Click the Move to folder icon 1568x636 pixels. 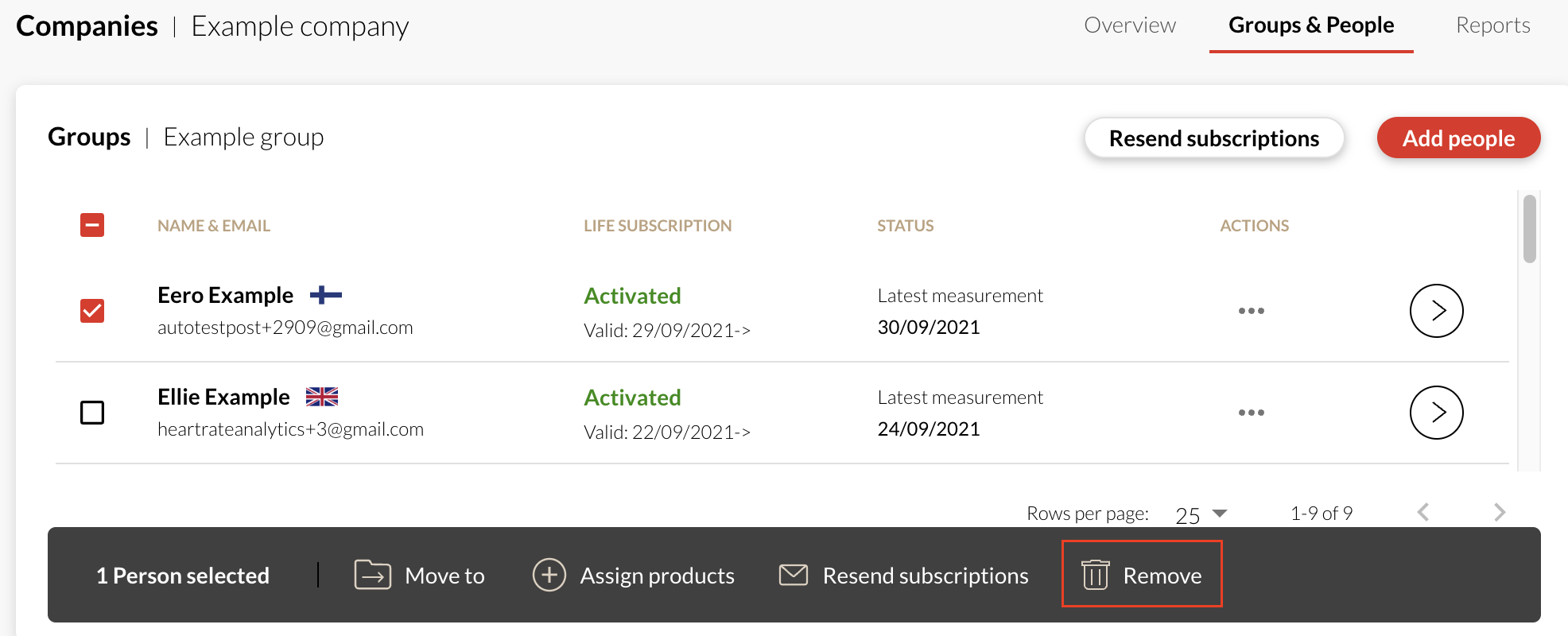pos(372,574)
